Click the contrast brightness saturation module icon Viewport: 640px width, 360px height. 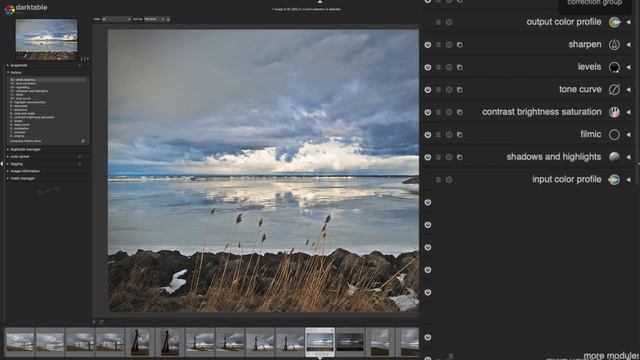tap(614, 112)
